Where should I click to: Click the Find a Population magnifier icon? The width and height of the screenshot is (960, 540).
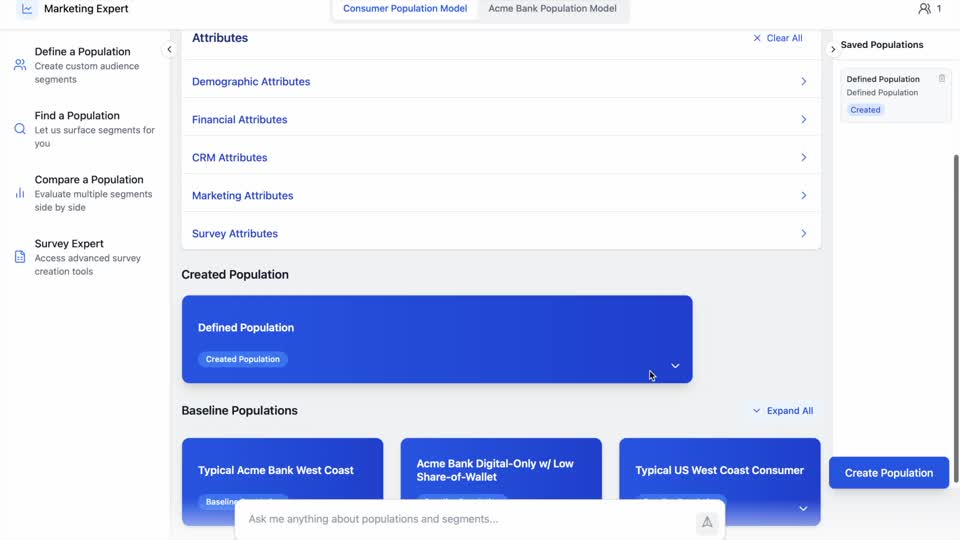[20, 129]
